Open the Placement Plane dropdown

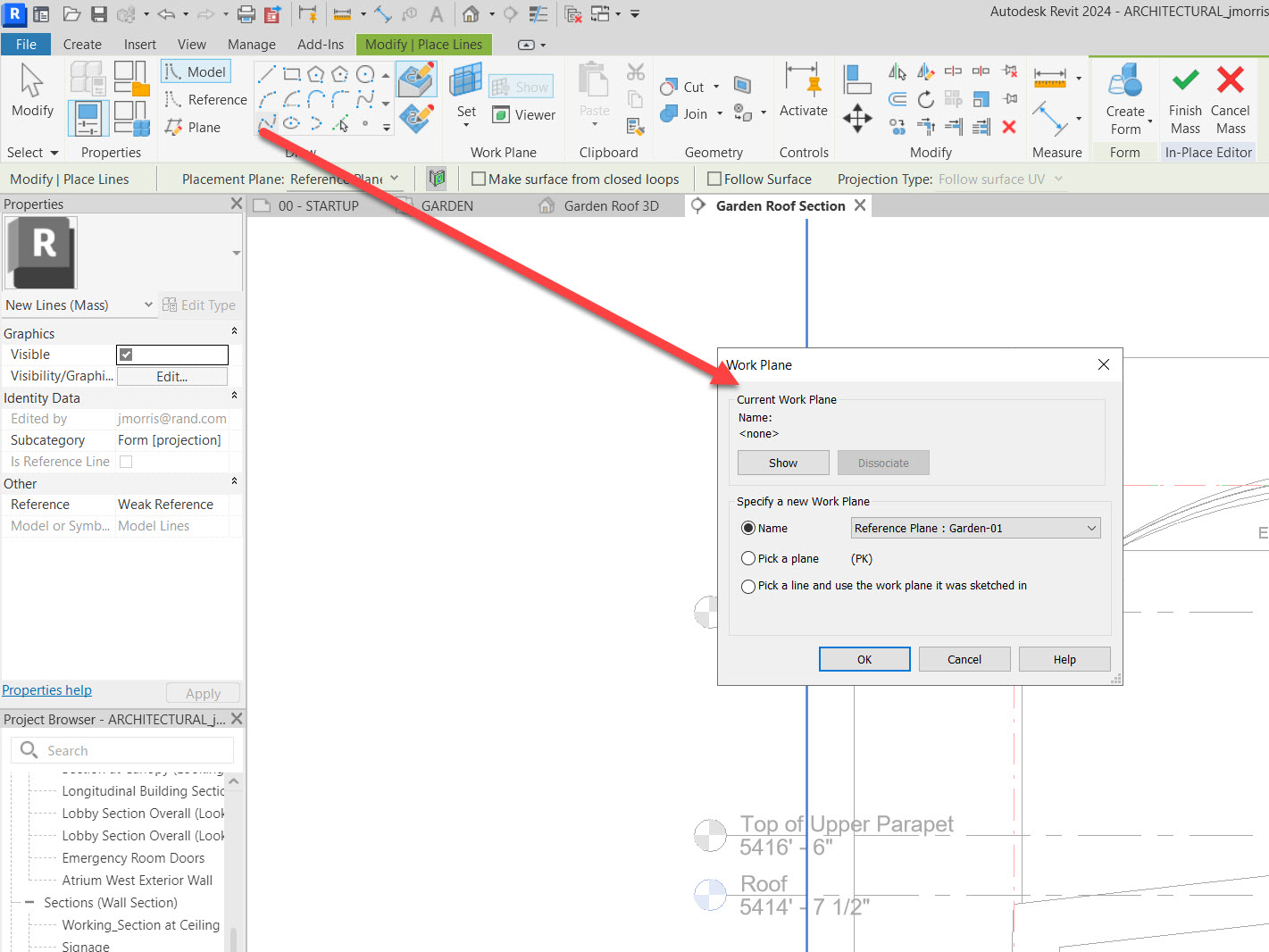click(x=395, y=179)
